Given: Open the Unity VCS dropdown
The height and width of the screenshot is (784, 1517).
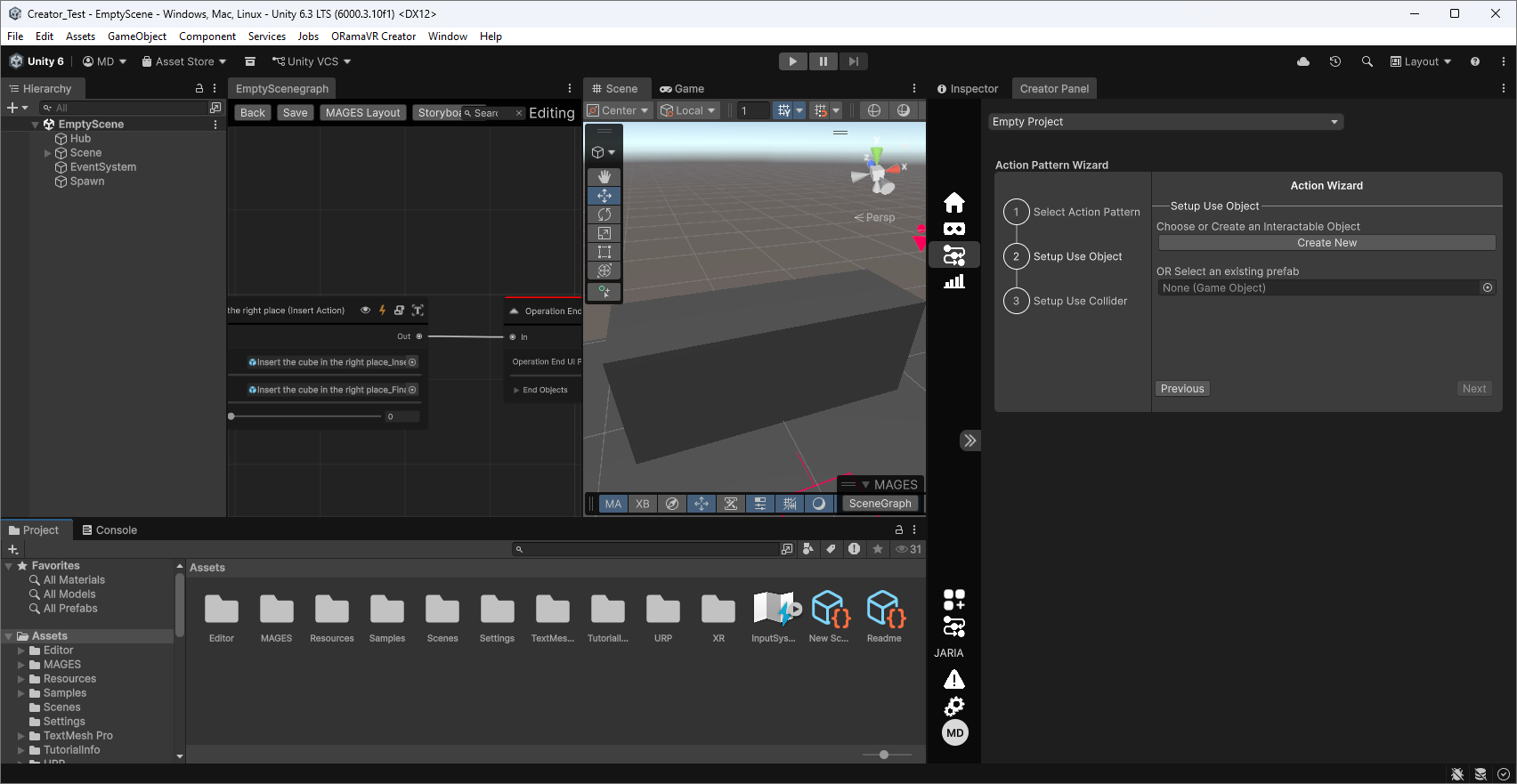Looking at the screenshot, I should 312,61.
